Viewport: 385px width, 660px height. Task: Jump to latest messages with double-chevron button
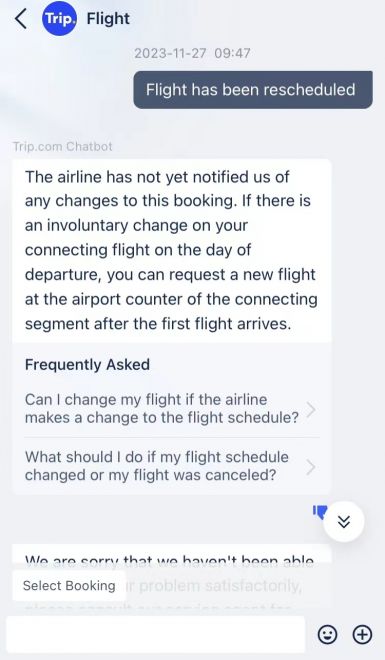(x=344, y=522)
